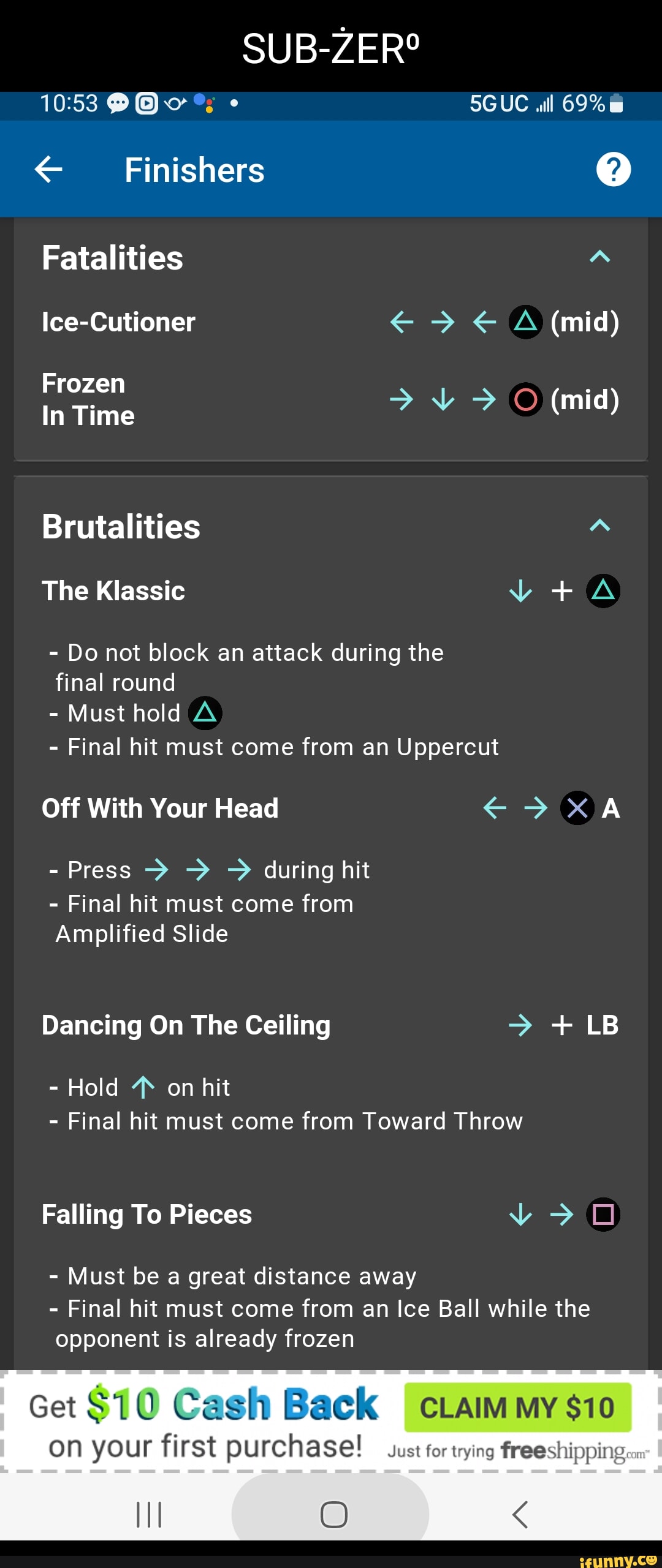
Task: Tap the triangle icon after Must hold
Action: (x=205, y=713)
